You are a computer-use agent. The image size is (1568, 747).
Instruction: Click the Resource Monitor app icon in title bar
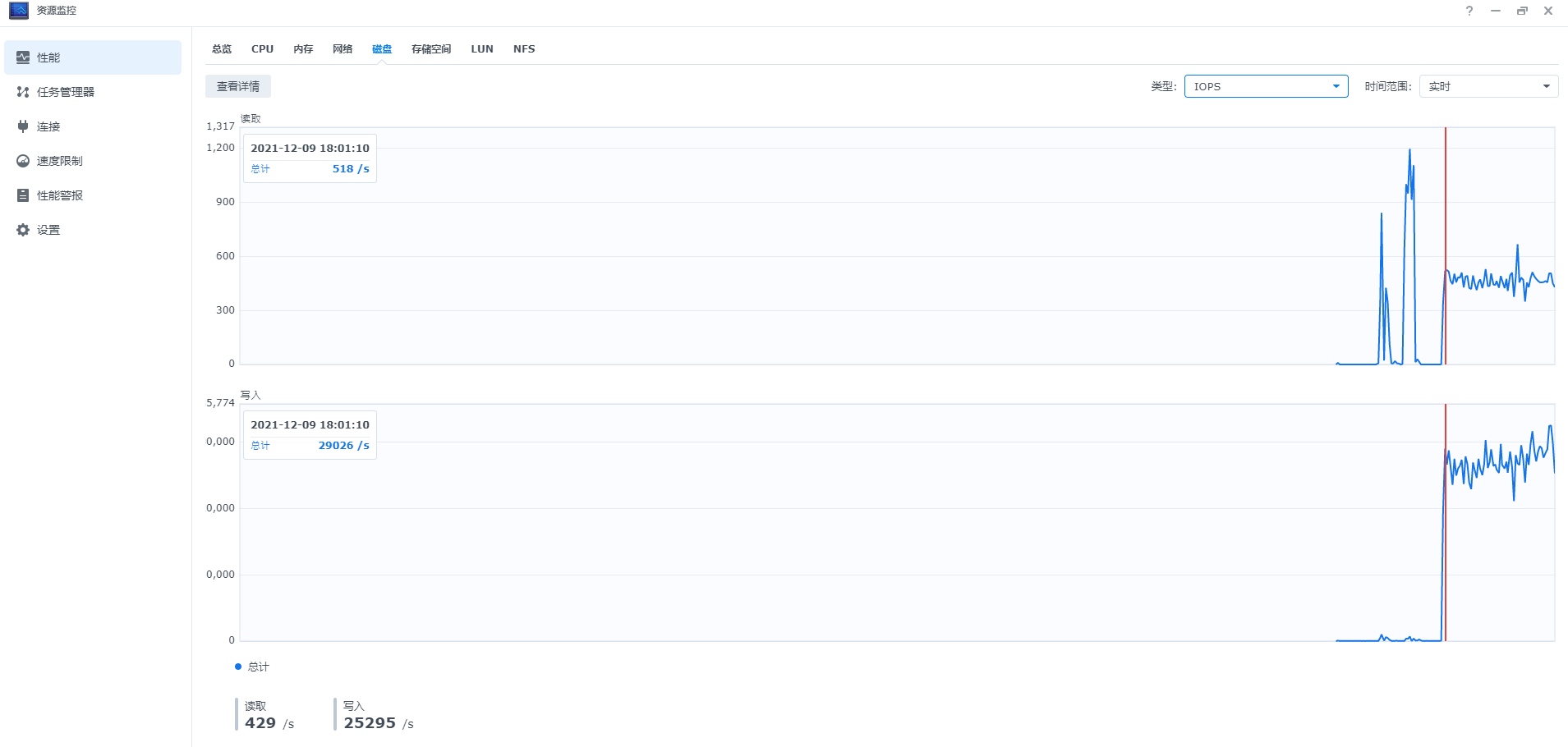19,11
